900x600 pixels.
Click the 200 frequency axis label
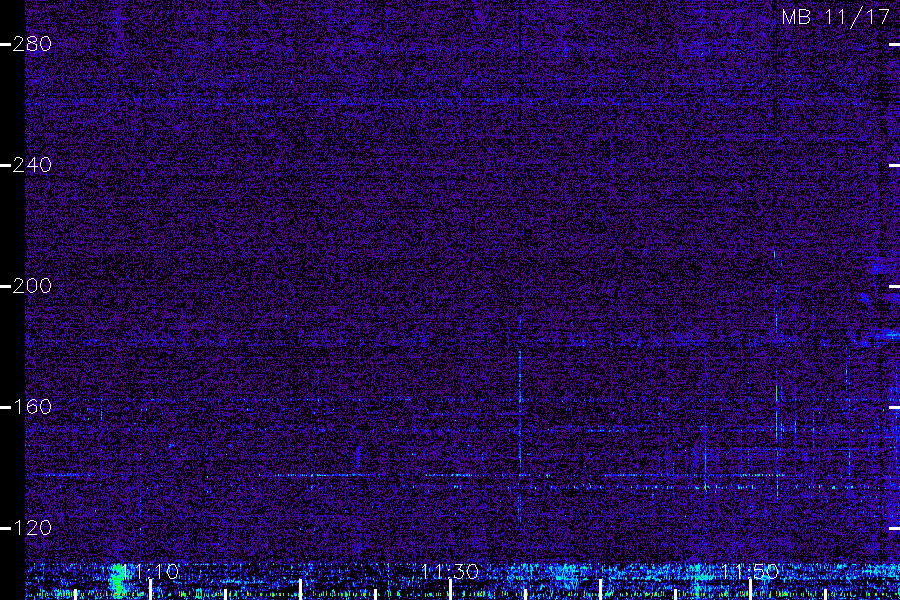tap(32, 286)
